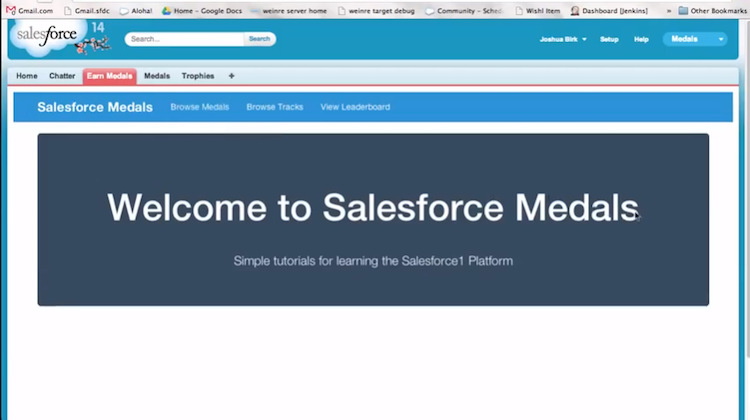This screenshot has height=420, width=750.
Task: Open Browse Medals in navbar
Action: (x=199, y=107)
